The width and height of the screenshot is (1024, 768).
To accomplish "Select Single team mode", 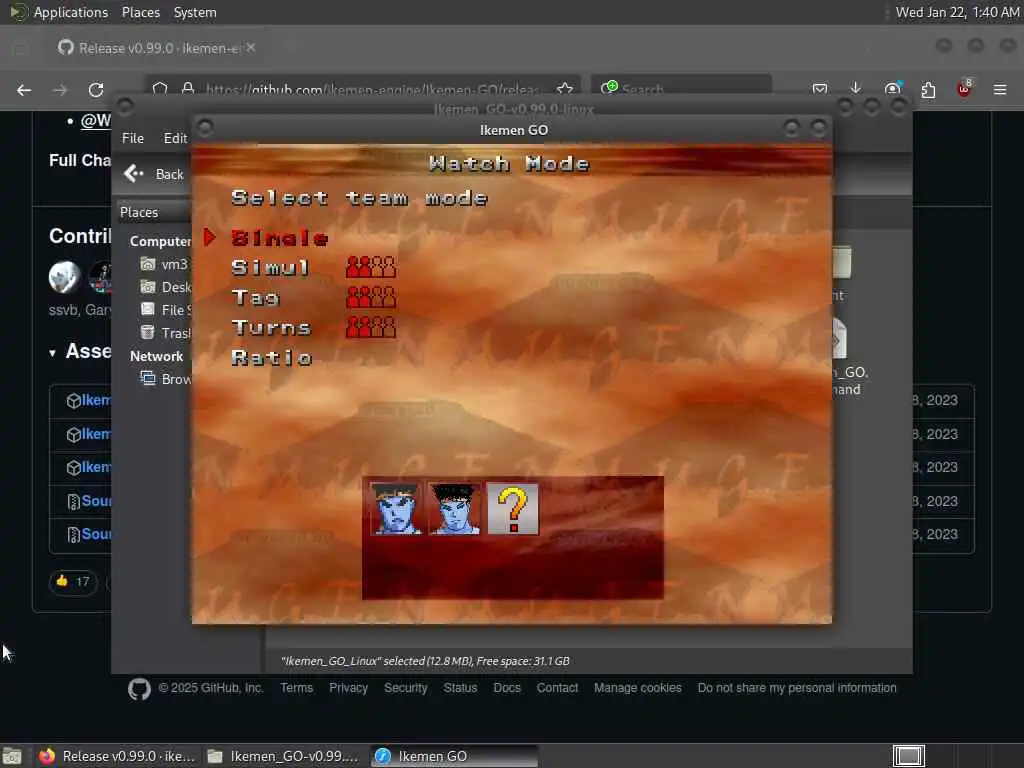I will (x=280, y=238).
